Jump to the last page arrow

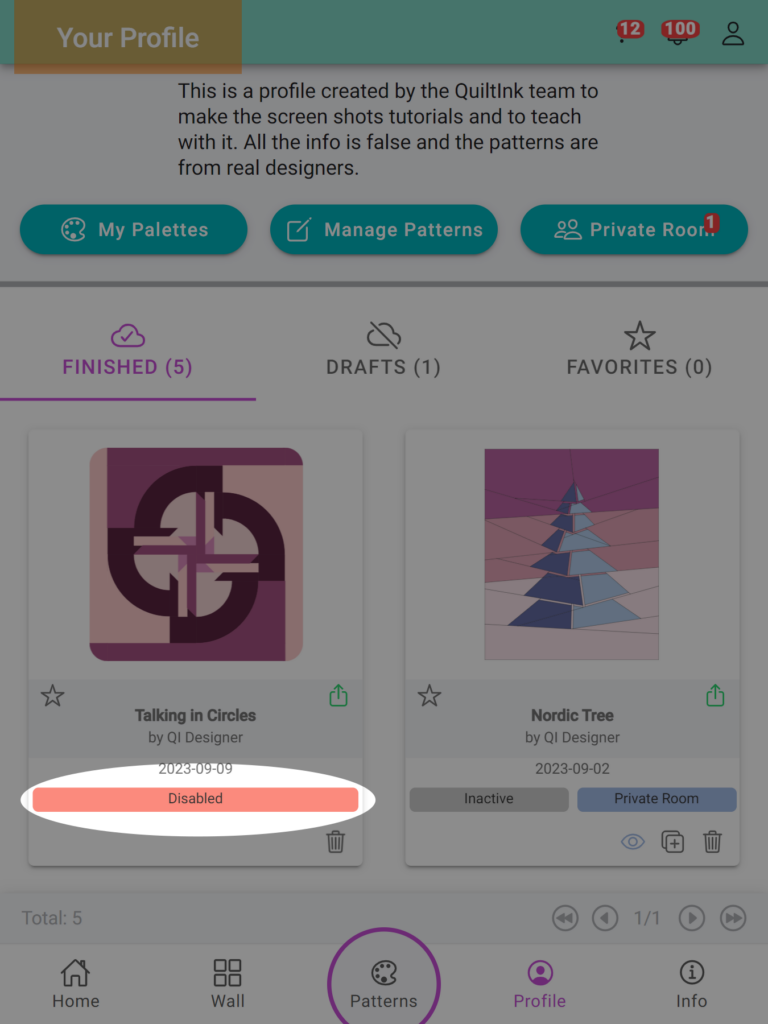point(733,918)
